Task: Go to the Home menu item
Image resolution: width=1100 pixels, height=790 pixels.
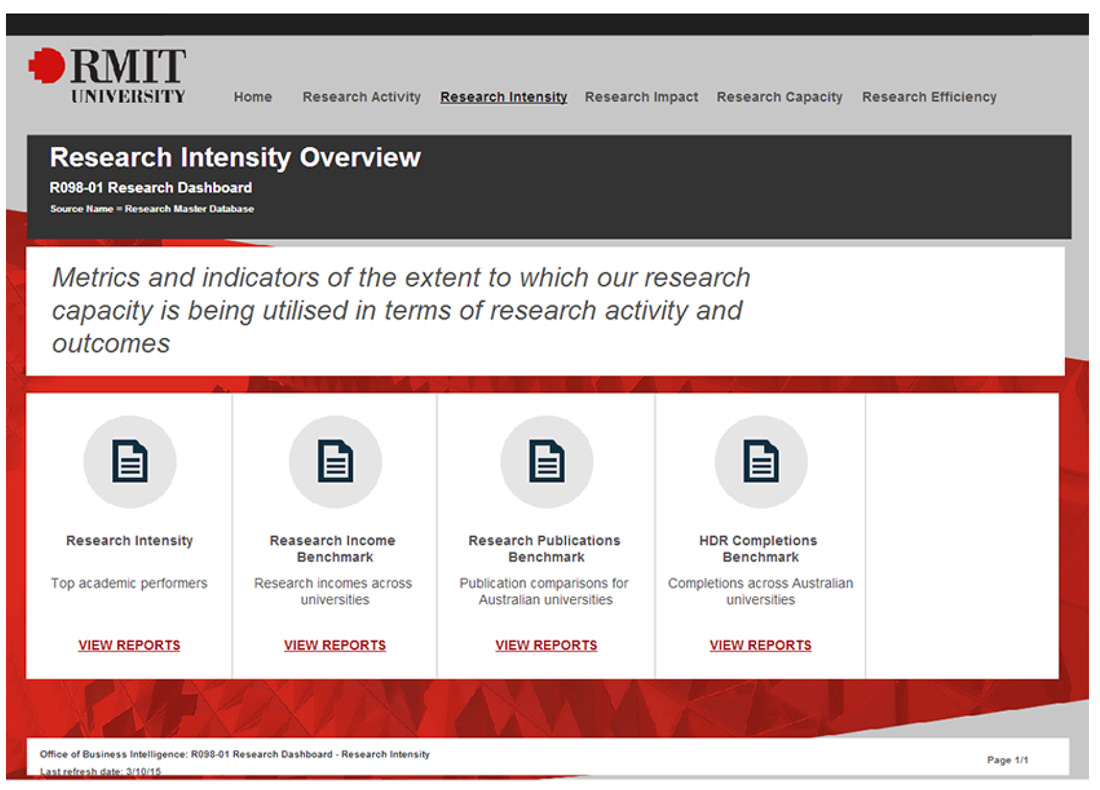Action: click(253, 97)
